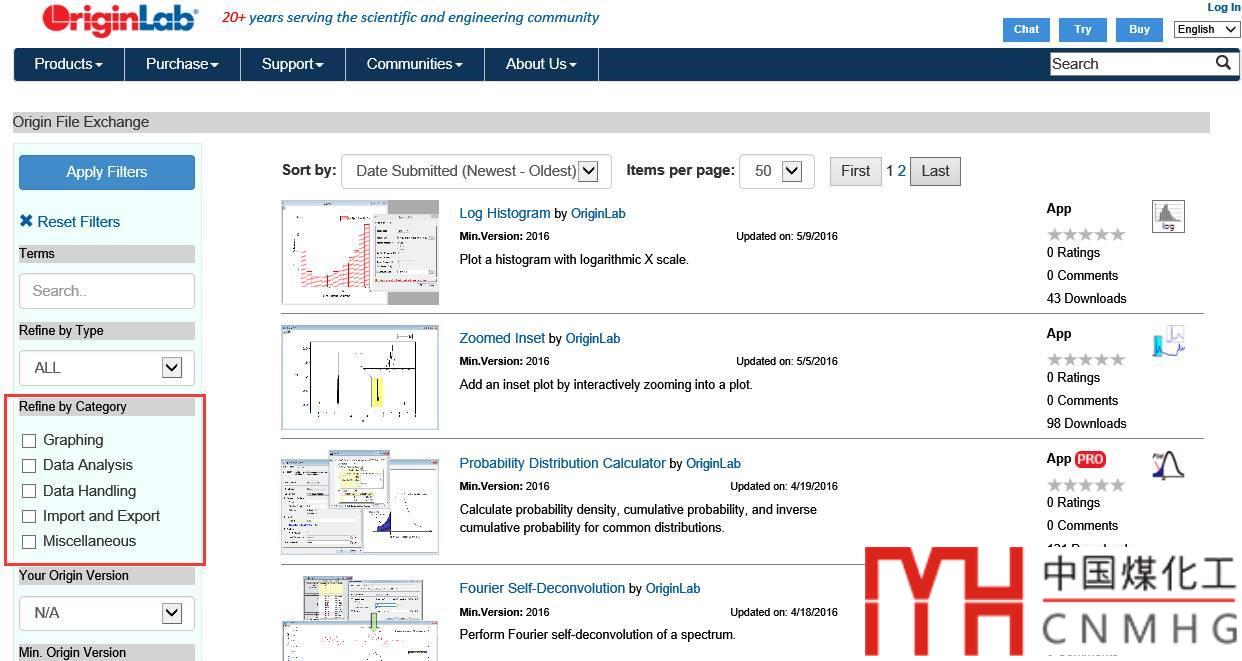Click the Zoomed Inset app icon

[x=1167, y=341]
